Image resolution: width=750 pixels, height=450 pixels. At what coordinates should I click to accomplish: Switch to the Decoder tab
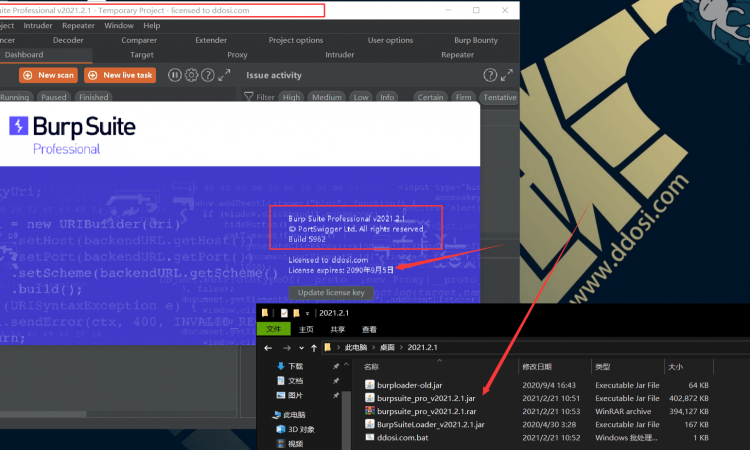click(68, 40)
